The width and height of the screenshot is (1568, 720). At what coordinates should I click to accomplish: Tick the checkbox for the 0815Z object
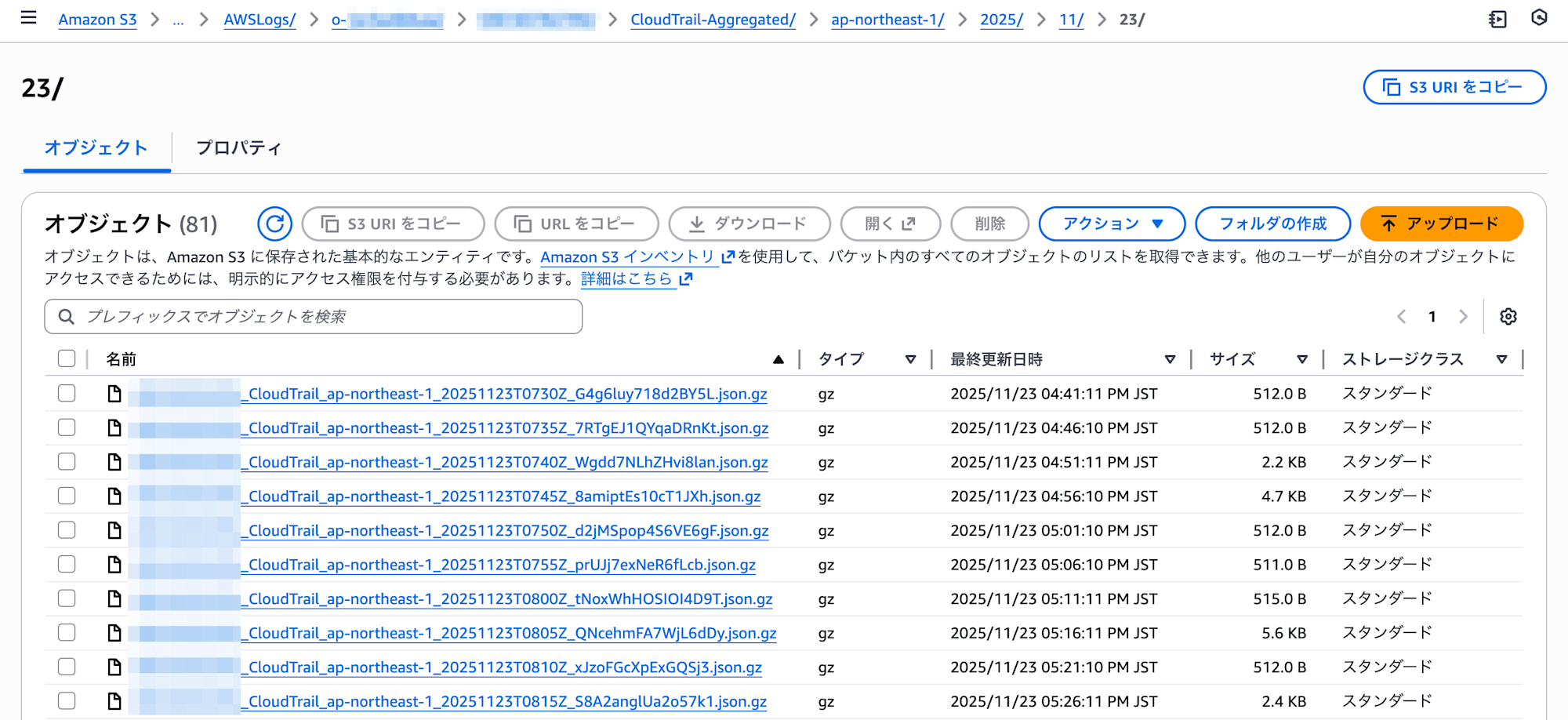(67, 700)
